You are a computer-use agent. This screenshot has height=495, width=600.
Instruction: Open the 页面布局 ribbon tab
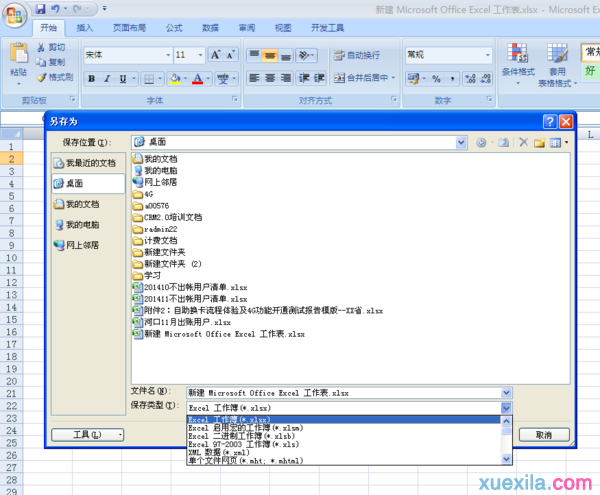tap(129, 28)
